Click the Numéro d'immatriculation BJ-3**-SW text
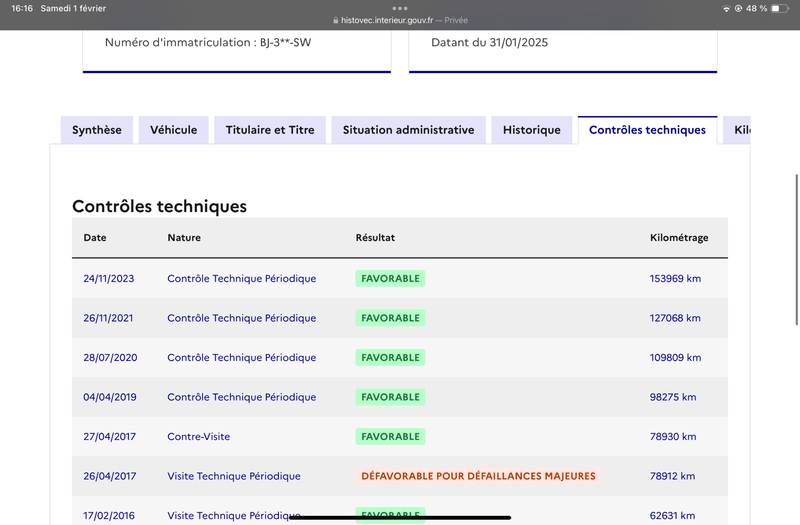Image resolution: width=800 pixels, height=525 pixels. (208, 42)
